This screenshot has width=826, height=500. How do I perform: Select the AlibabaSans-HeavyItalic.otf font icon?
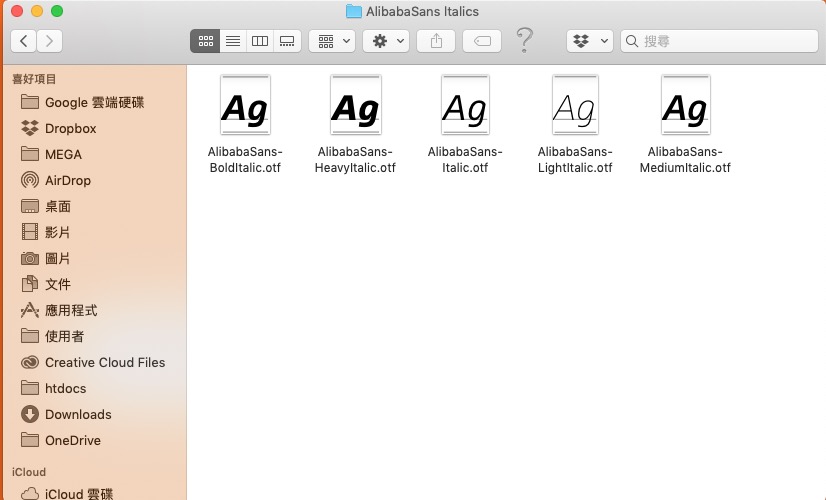[x=356, y=105]
